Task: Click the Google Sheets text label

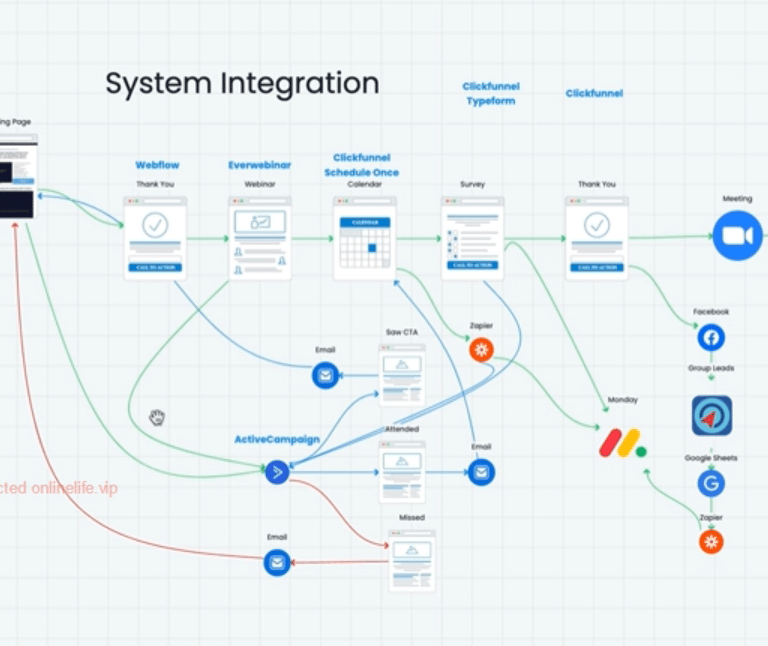Action: tap(711, 458)
